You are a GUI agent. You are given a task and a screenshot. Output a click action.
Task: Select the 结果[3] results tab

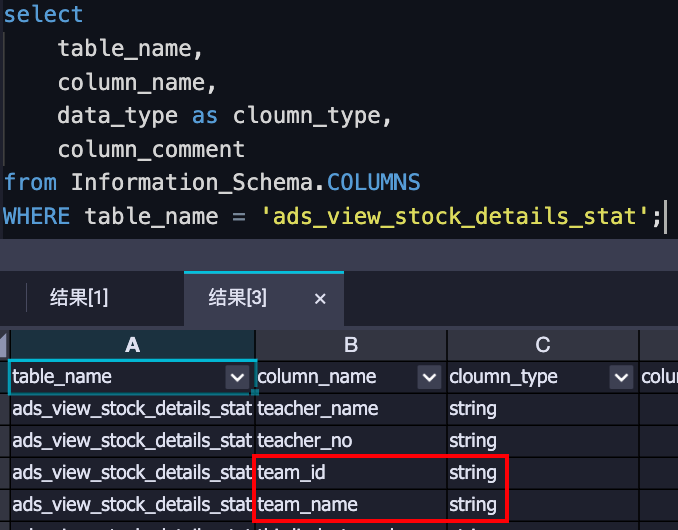coord(237,298)
